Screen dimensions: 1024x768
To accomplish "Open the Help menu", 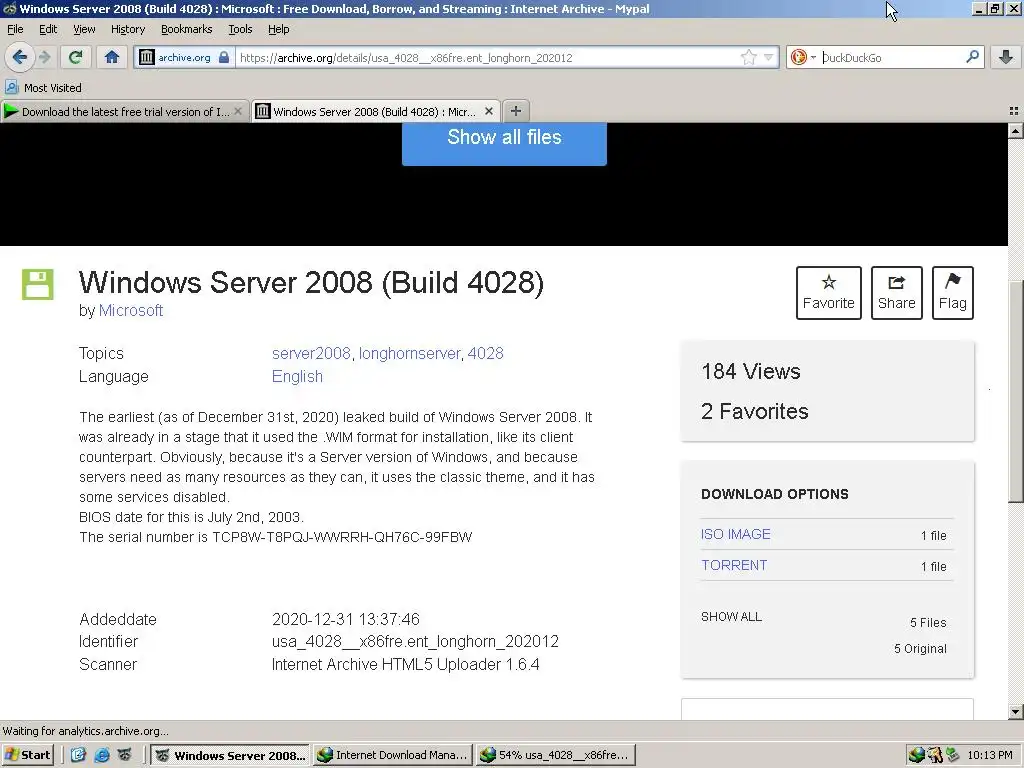I will (279, 29).
